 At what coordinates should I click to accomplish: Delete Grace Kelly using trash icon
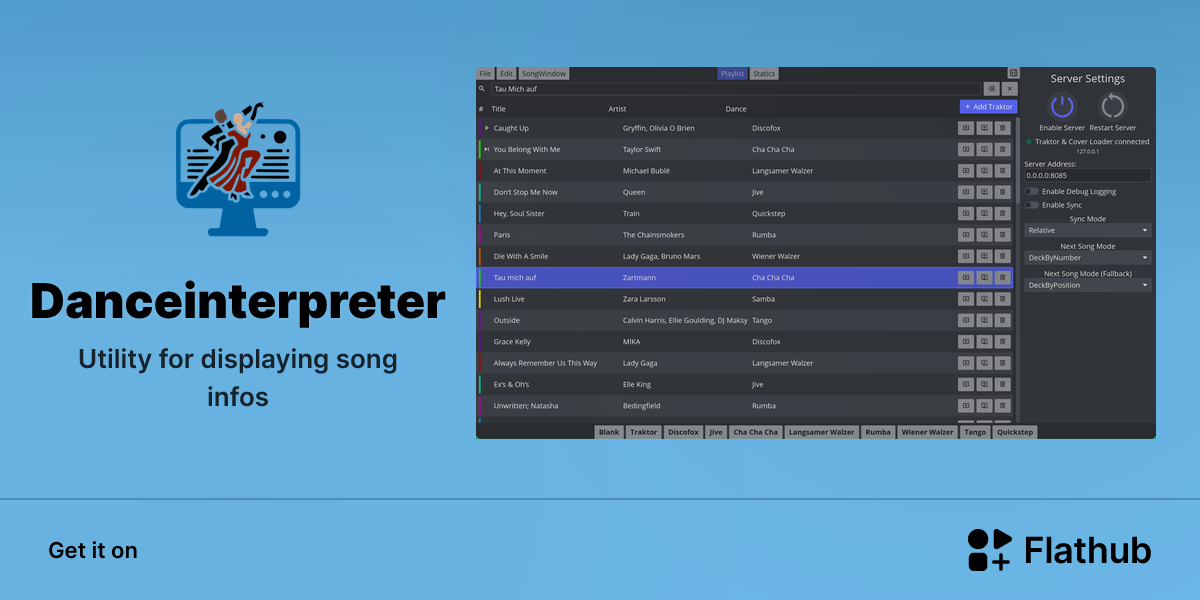pos(1003,341)
